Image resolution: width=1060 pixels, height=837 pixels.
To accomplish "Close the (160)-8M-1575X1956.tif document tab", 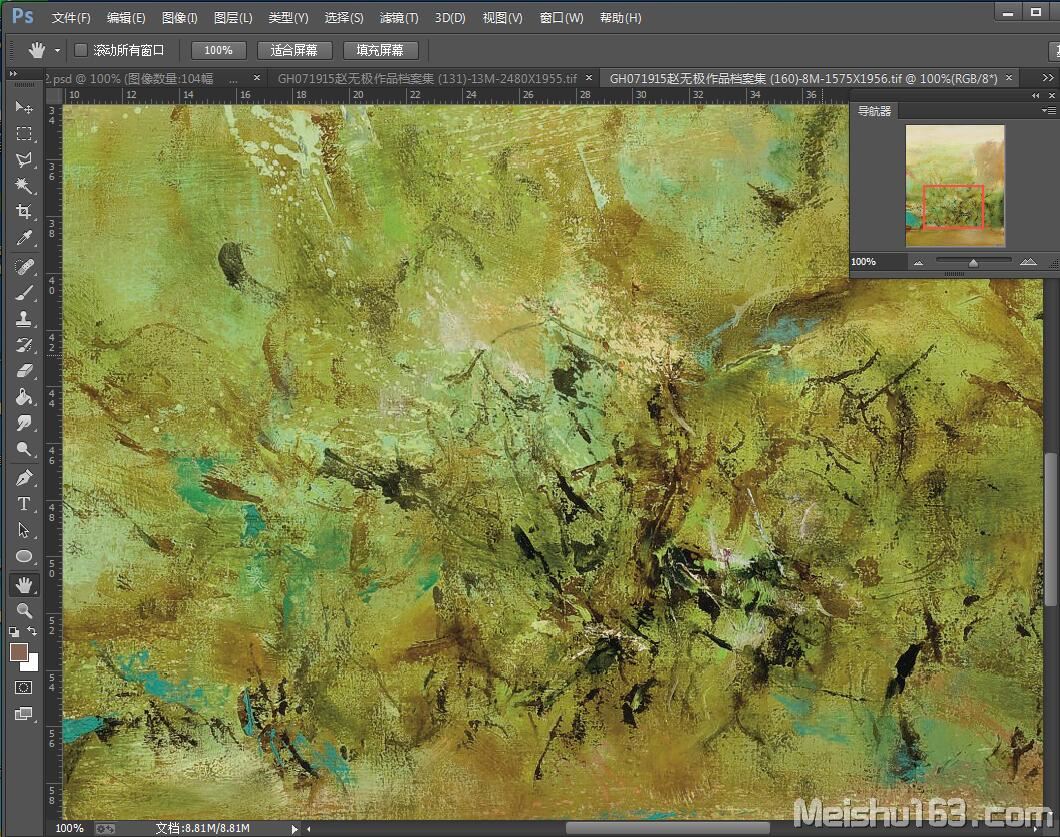I will 1009,78.
